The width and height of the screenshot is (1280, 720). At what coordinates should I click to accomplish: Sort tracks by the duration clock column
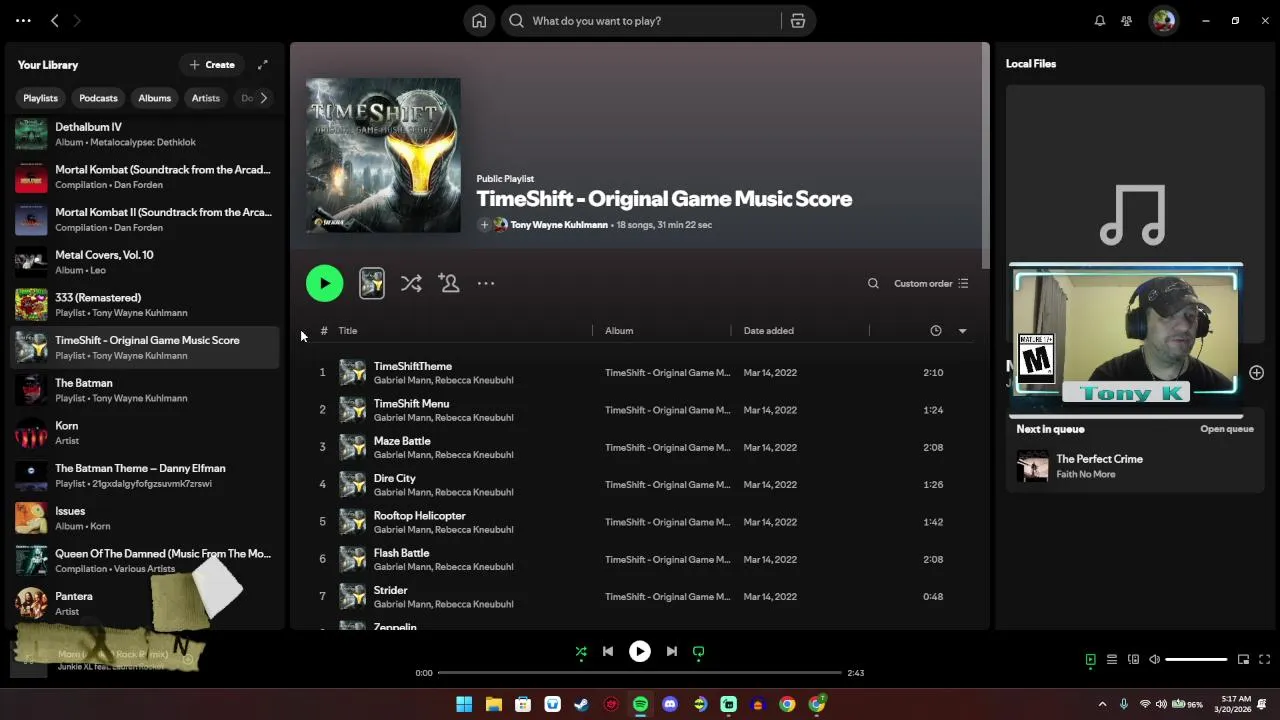tap(935, 331)
